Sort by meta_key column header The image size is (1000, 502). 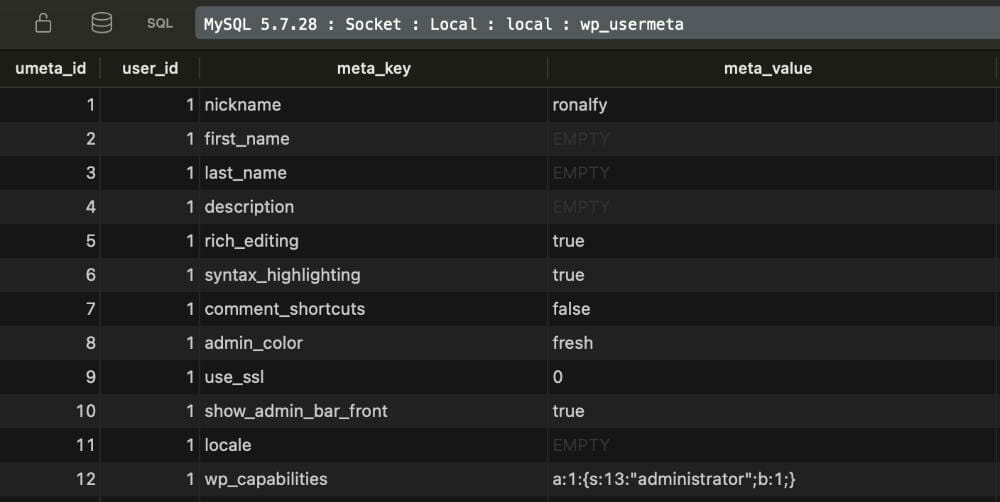tap(374, 68)
